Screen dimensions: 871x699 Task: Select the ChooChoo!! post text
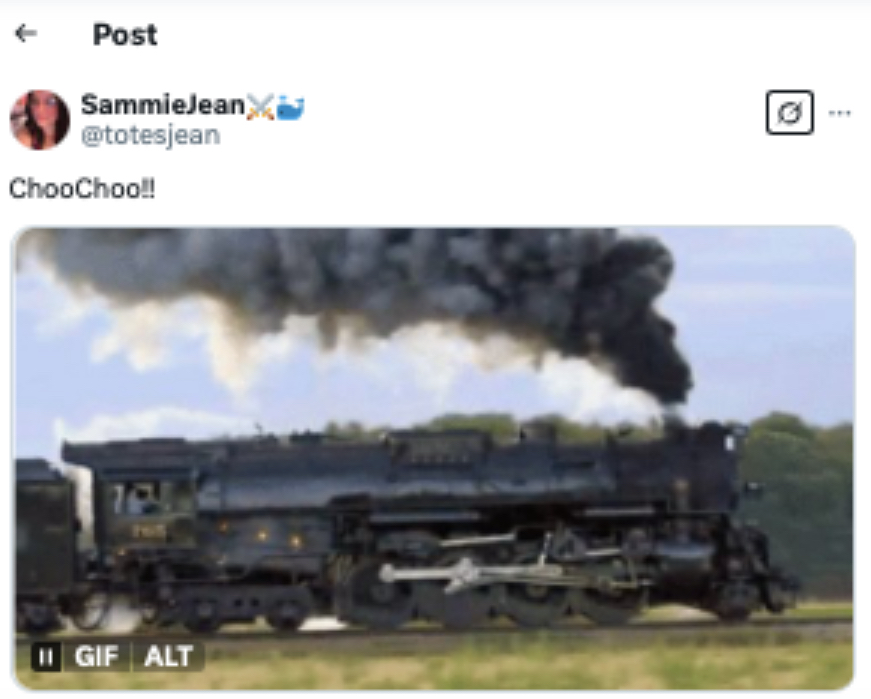pos(82,188)
